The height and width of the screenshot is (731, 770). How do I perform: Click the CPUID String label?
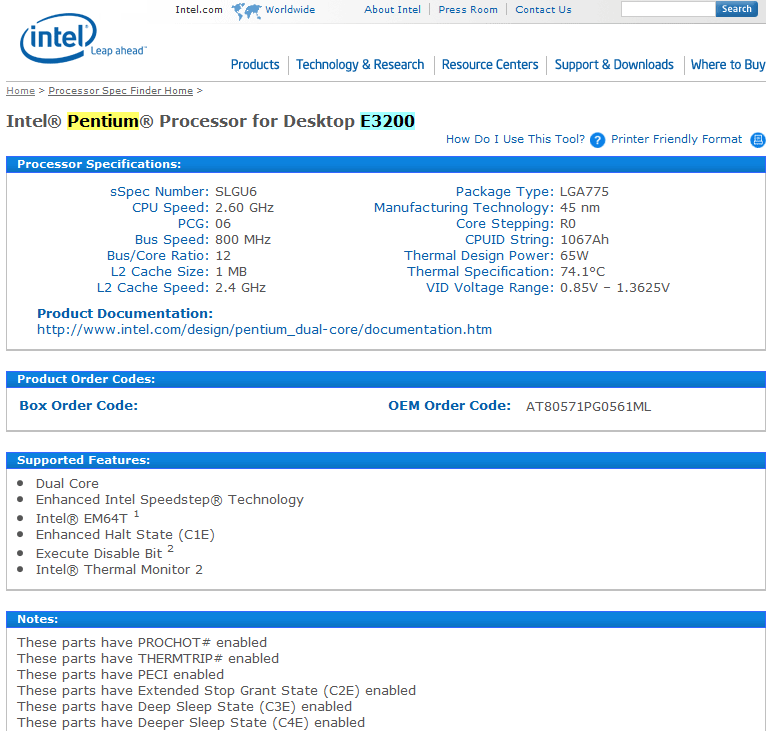point(510,240)
